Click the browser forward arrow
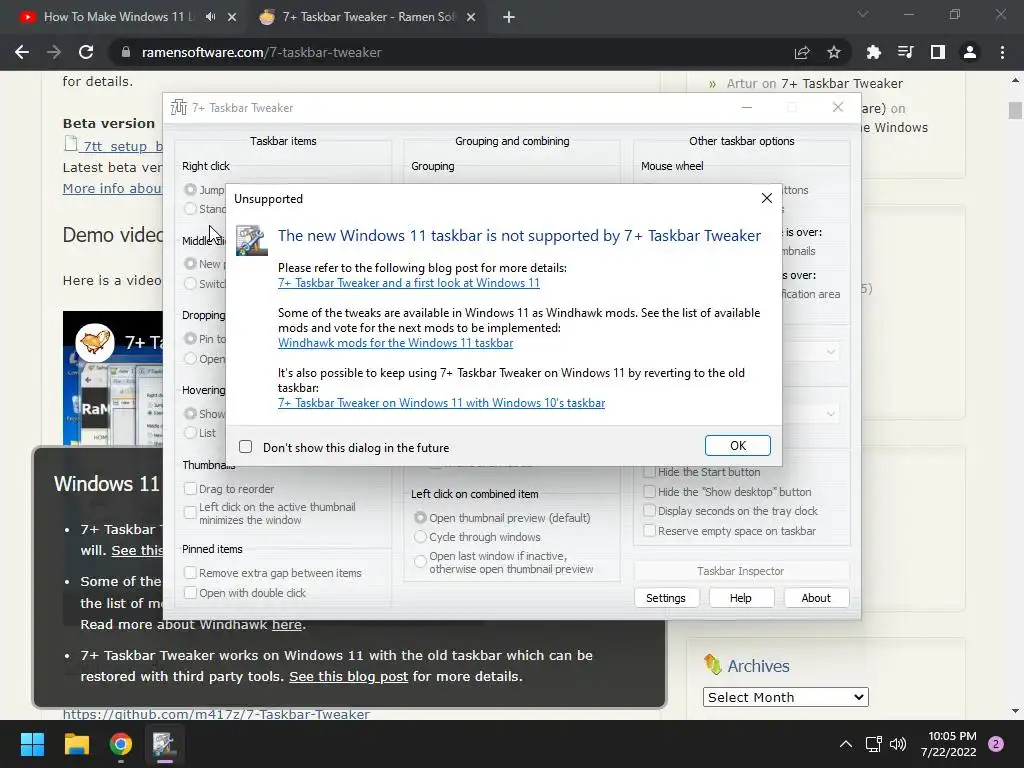Image resolution: width=1024 pixels, height=768 pixels. 54,52
